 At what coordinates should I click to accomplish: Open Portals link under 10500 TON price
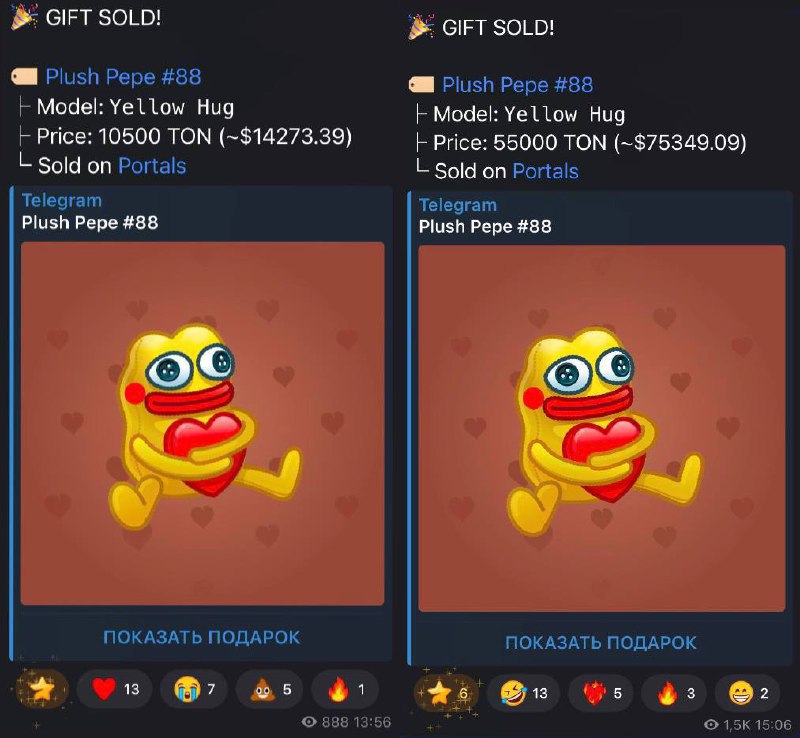152,166
